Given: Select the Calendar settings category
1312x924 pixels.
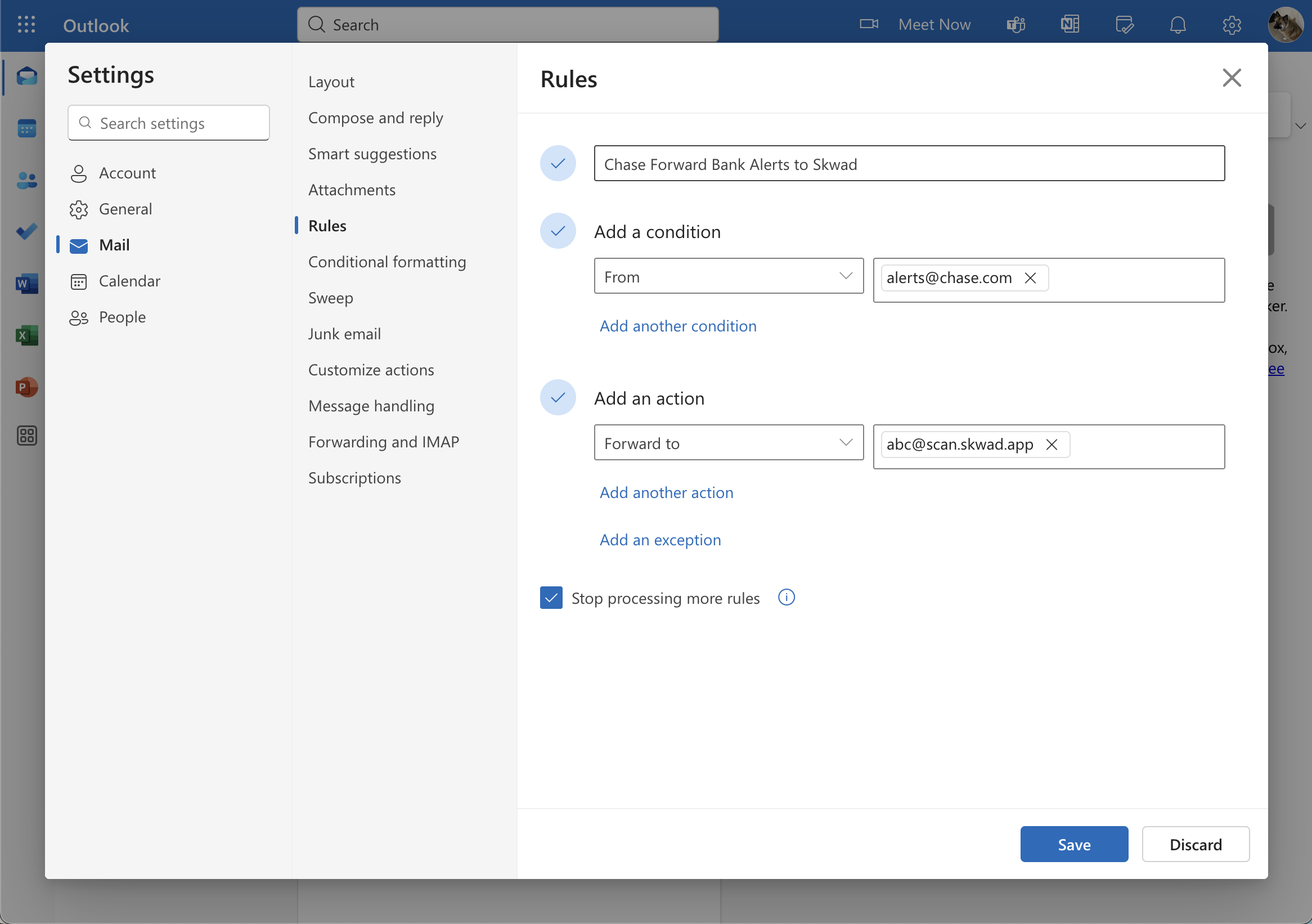Looking at the screenshot, I should [x=129, y=281].
